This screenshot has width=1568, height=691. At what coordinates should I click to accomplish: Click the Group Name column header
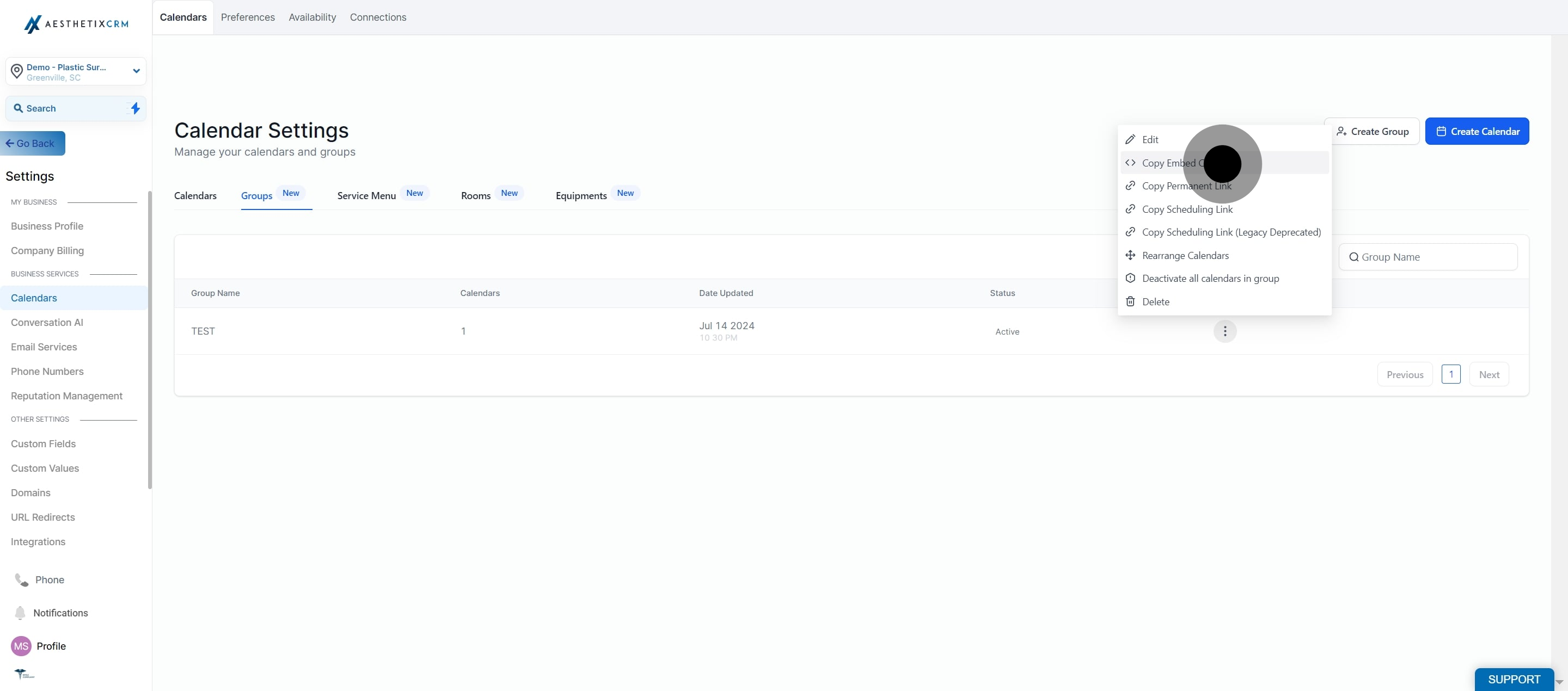tap(216, 293)
